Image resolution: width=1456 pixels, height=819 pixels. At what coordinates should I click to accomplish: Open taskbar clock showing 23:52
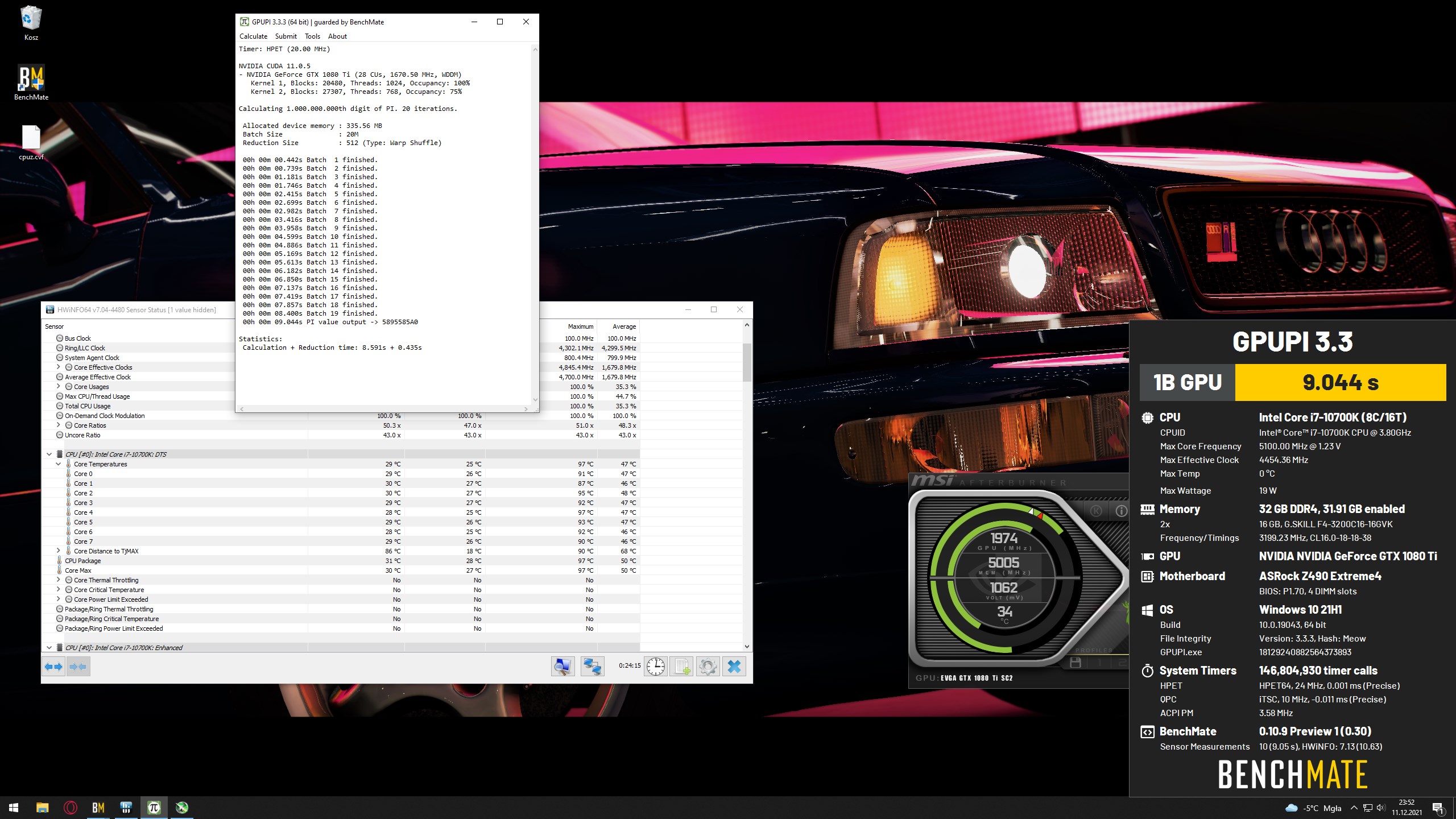[x=1407, y=808]
